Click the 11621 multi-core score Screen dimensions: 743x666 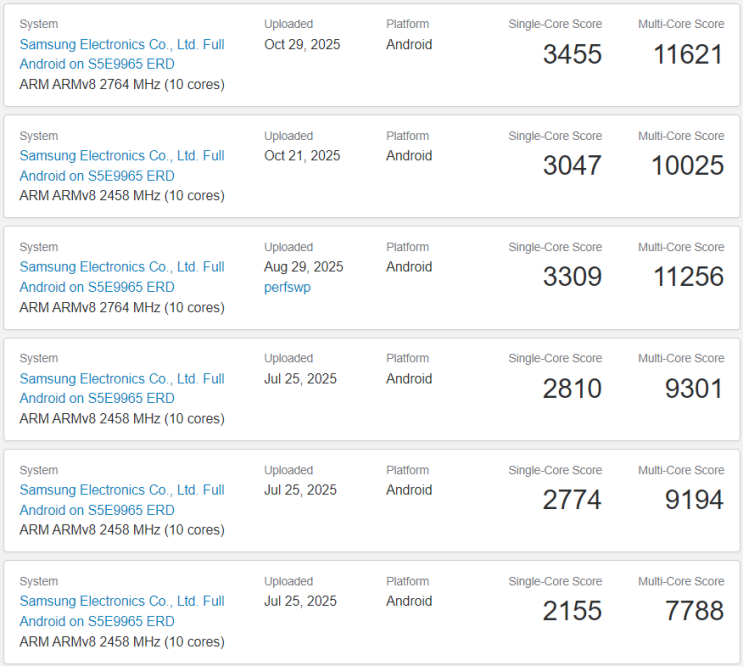pos(688,55)
